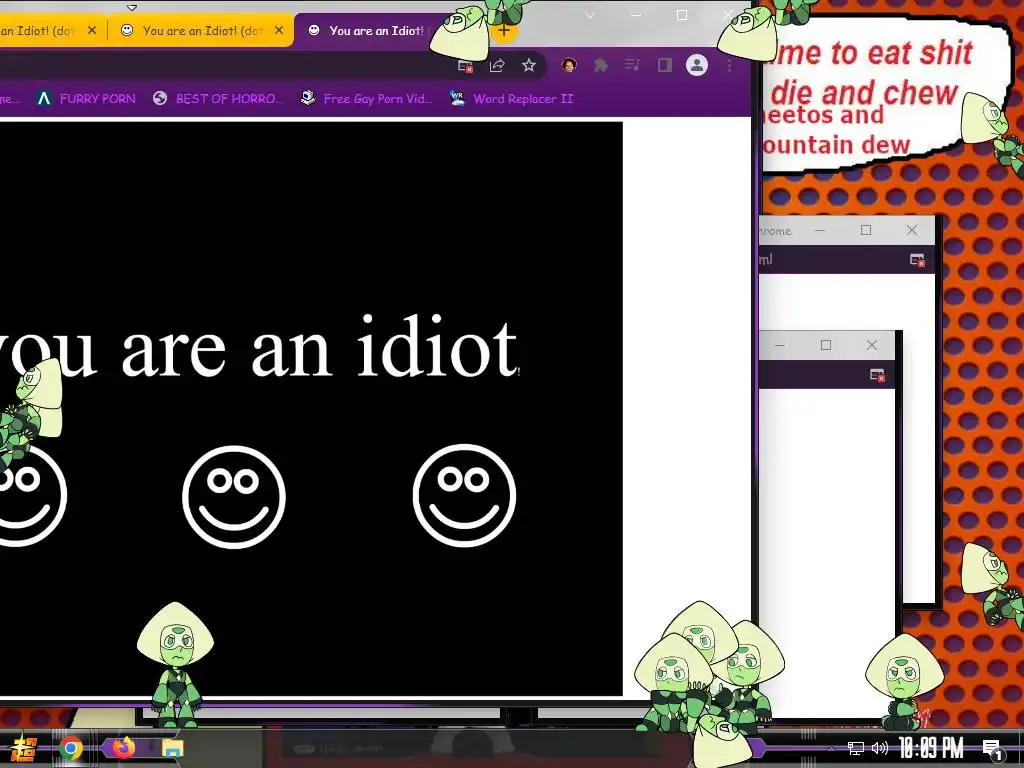
Task: Close the middle 'You are an Idiot! (do' tab
Action: pos(279,30)
